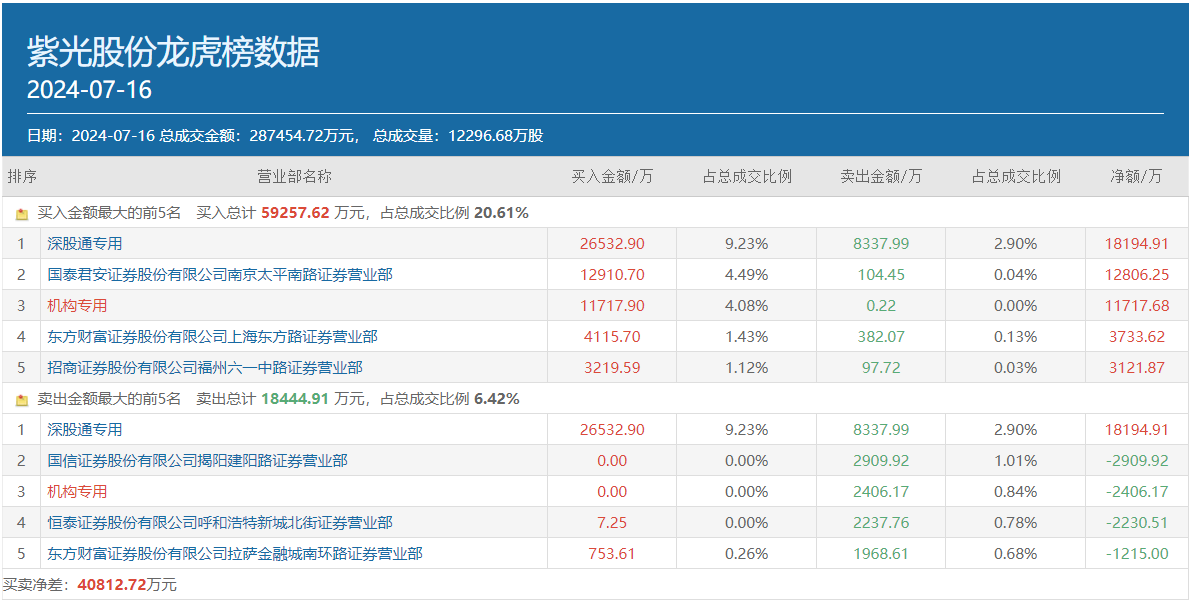Open 东方财富证券拉萨金融城南环路证券营业部 link

[x=234, y=554]
